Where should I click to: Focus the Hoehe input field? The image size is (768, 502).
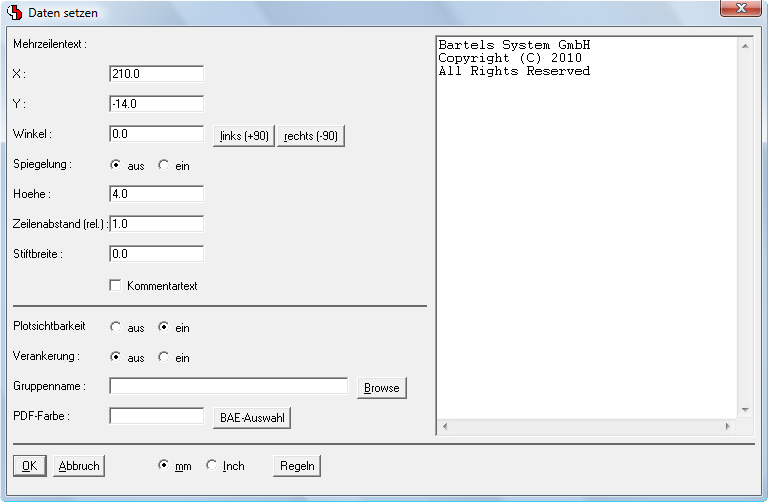pos(156,194)
